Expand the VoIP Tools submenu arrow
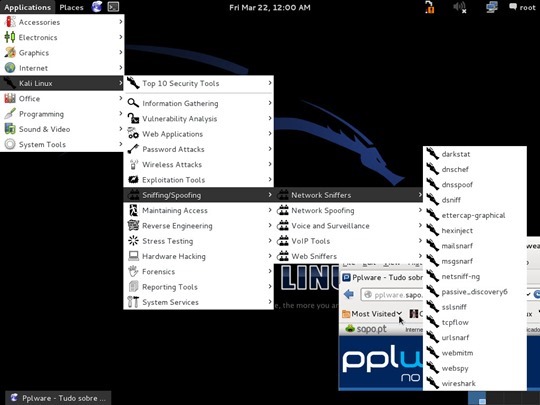This screenshot has height=405, width=540. (420, 241)
